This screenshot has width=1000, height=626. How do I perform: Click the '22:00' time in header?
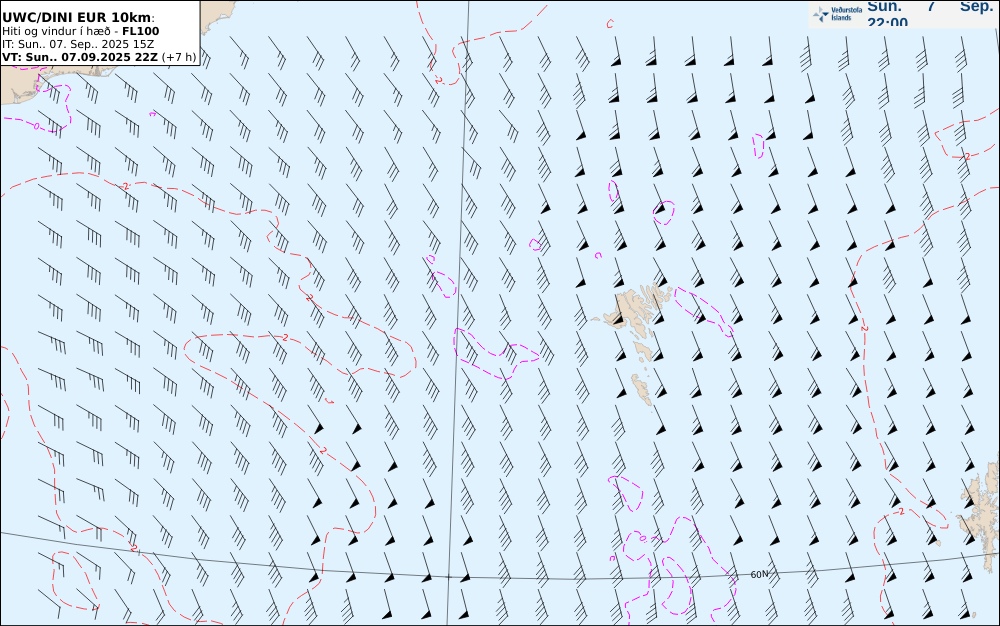[x=887, y=22]
